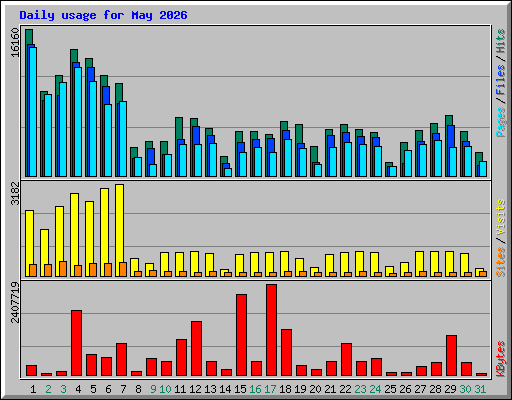Click day 10 on the date axis
This screenshot has width=512, height=400.
point(165,389)
